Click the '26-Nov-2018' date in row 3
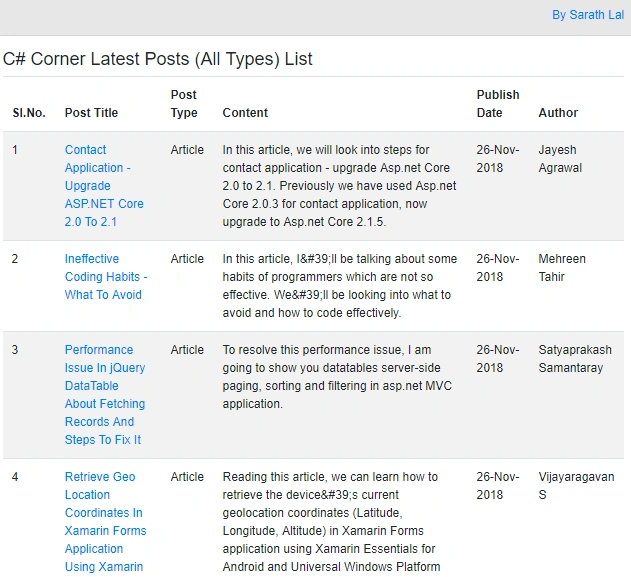Image resolution: width=631 pixels, height=577 pixels. pyautogui.click(x=498, y=359)
